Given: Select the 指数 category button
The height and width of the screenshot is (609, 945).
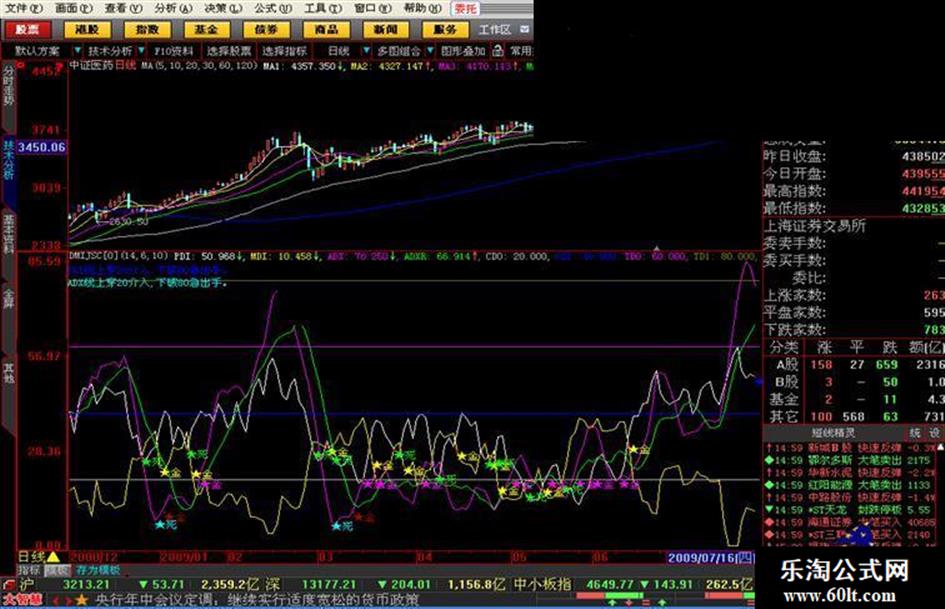Looking at the screenshot, I should click(146, 29).
